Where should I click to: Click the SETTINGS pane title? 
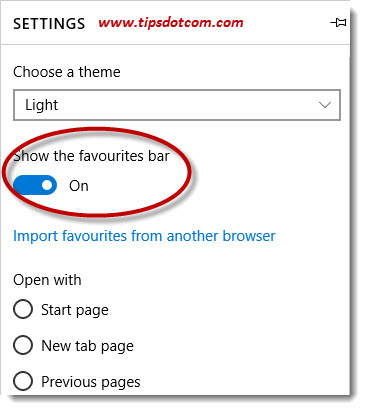(49, 24)
